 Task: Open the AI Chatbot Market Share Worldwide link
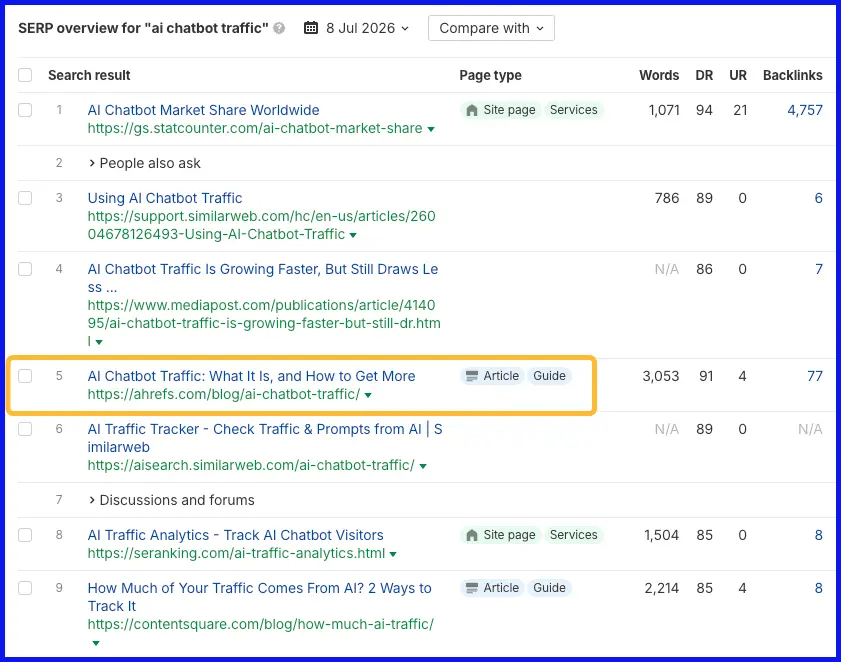point(203,110)
